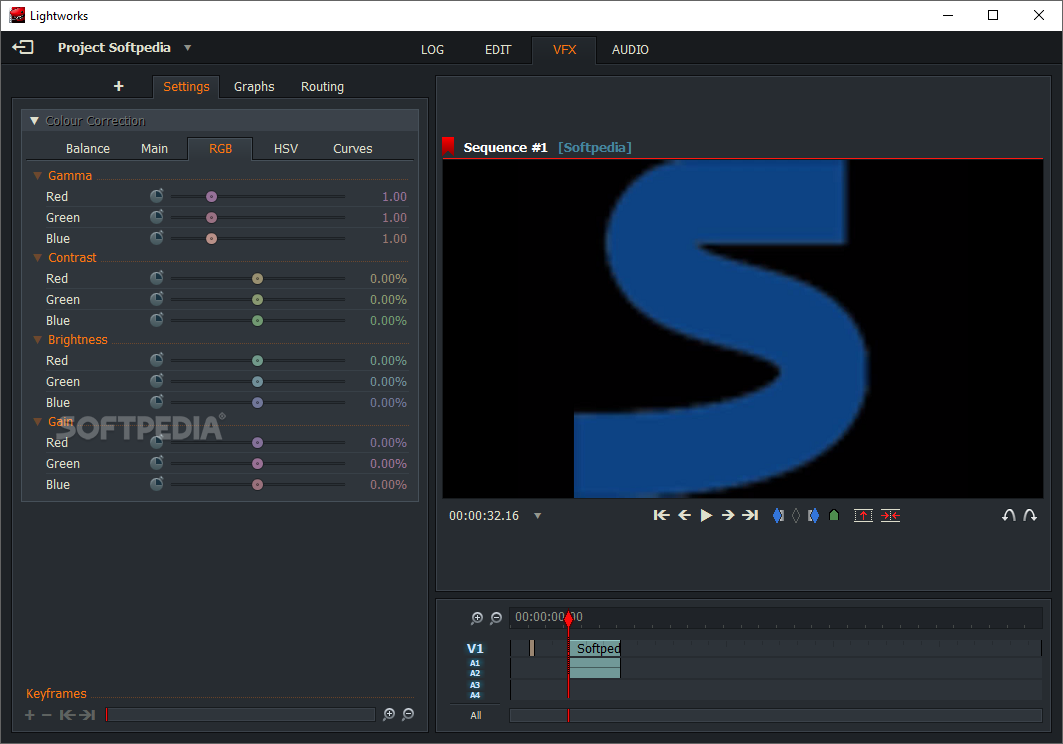This screenshot has height=744, width=1063.
Task: Jump to sequence end in viewer
Action: tap(750, 515)
